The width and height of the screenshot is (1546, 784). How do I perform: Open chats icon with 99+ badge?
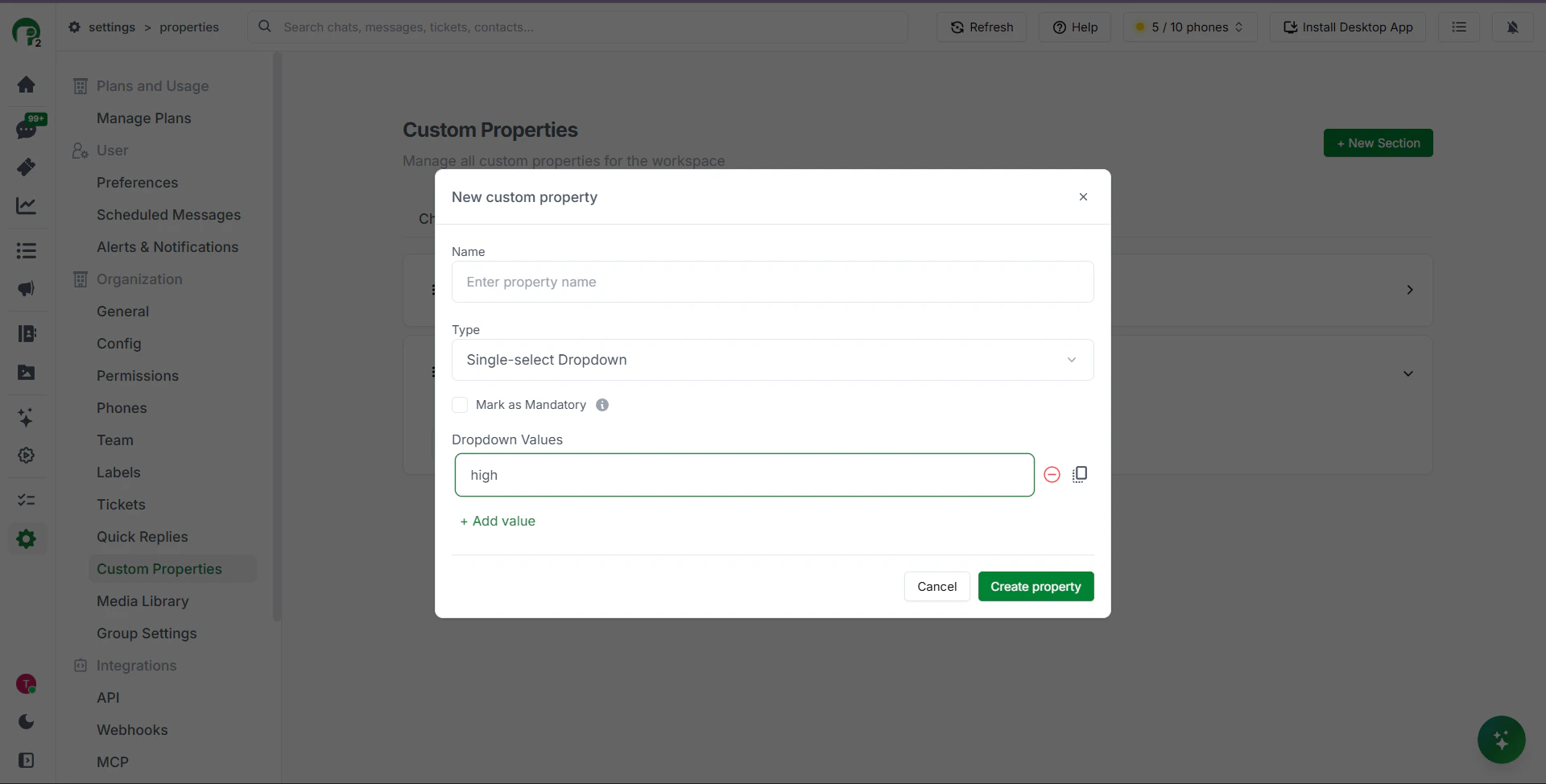coord(27,129)
